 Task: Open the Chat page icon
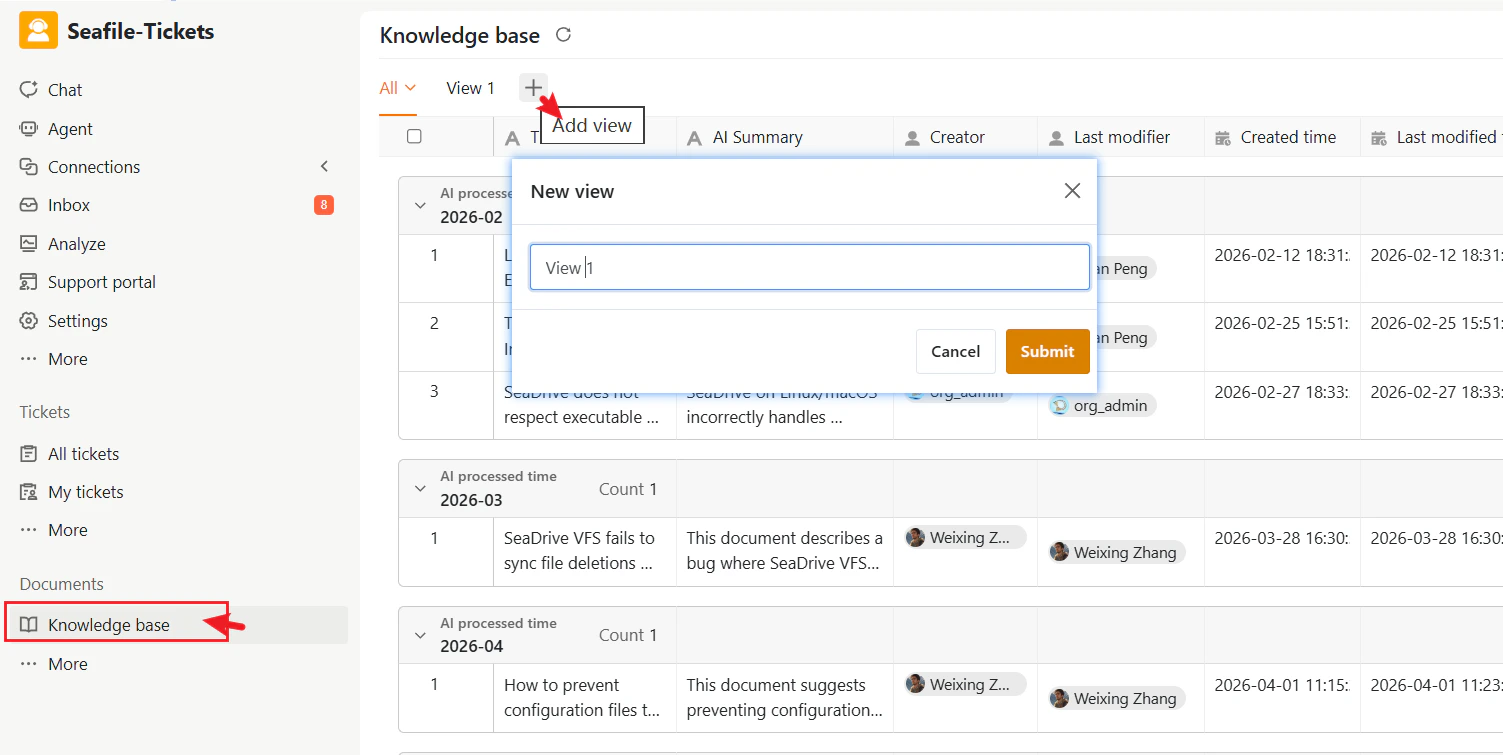coord(29,90)
